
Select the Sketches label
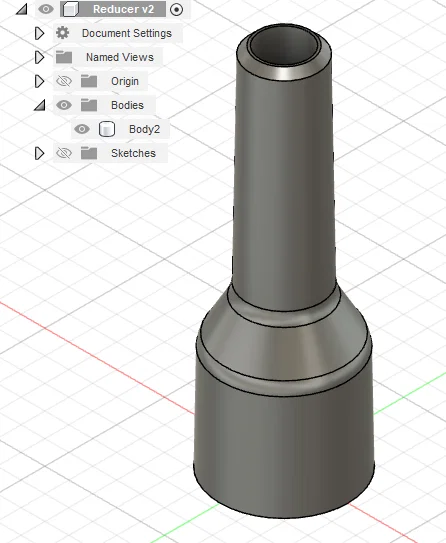[x=133, y=153]
